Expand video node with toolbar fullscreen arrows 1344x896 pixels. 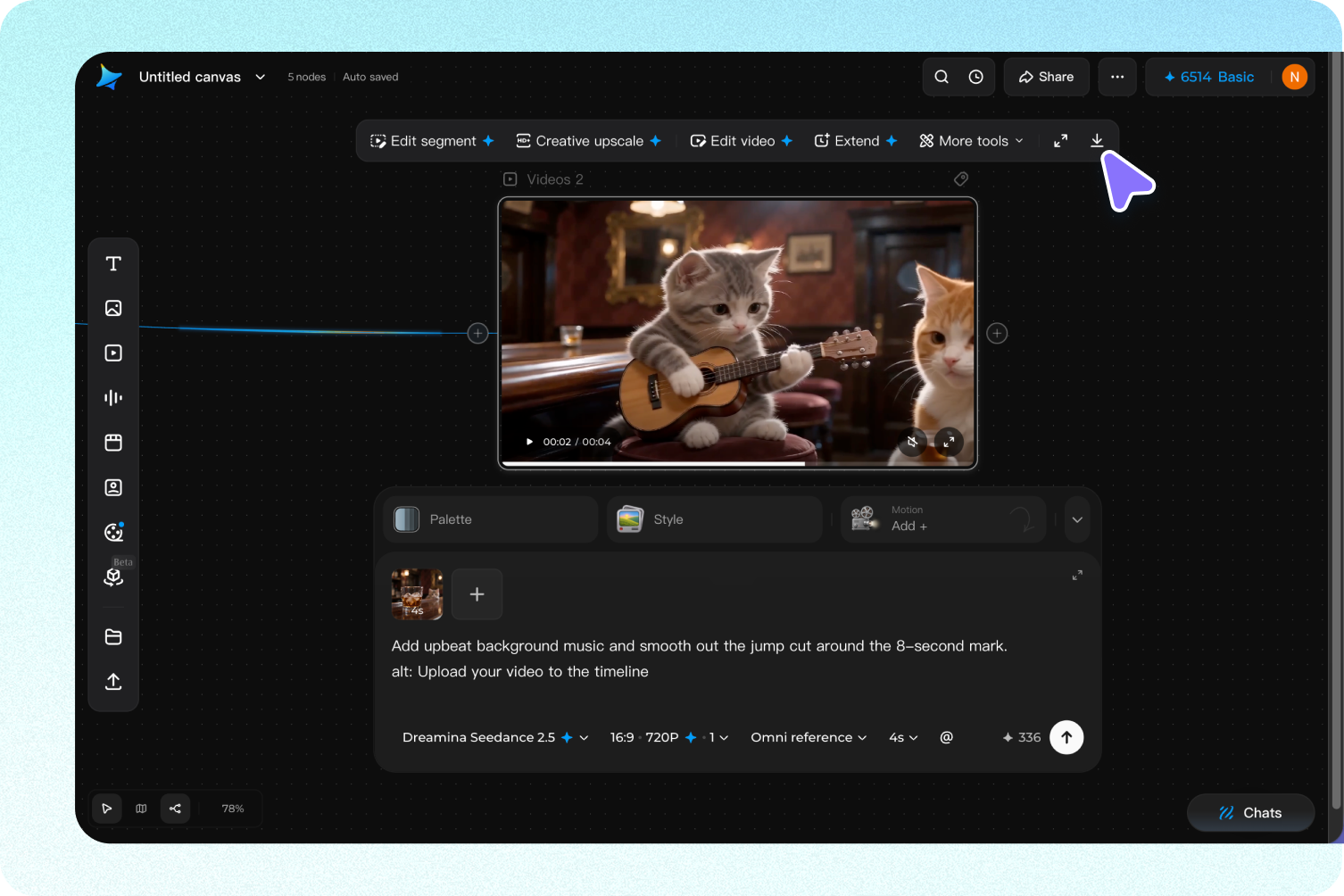tap(1060, 141)
